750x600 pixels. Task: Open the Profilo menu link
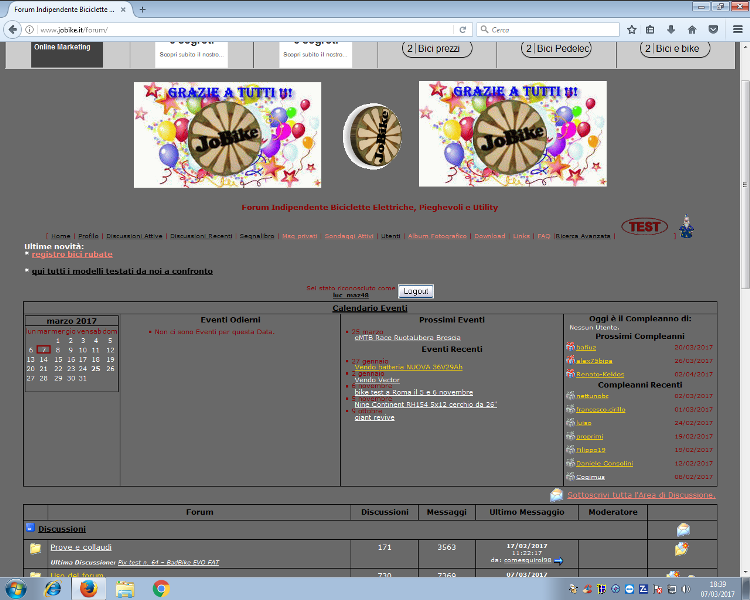[88, 236]
